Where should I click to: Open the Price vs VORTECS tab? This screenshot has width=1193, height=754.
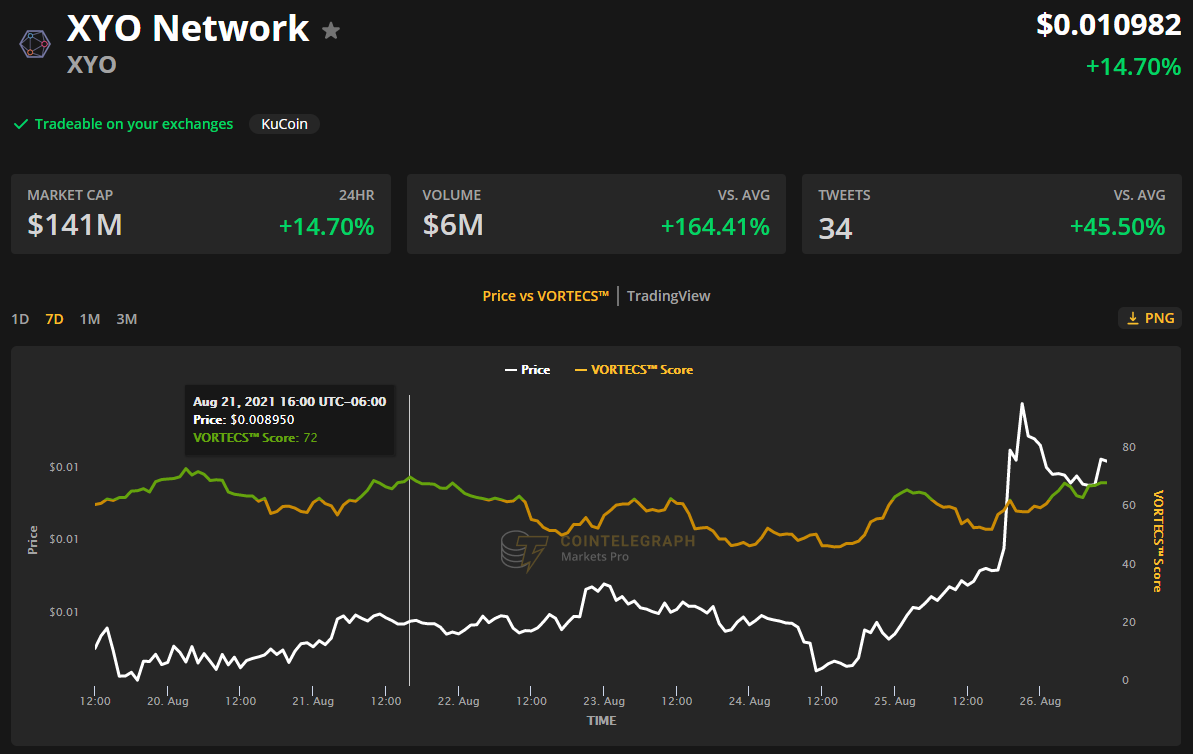[x=545, y=296]
